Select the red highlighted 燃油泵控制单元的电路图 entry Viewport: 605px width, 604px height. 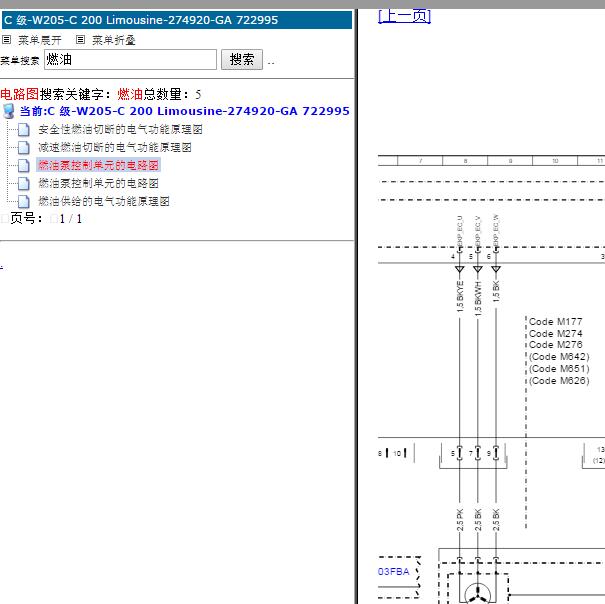(98, 165)
